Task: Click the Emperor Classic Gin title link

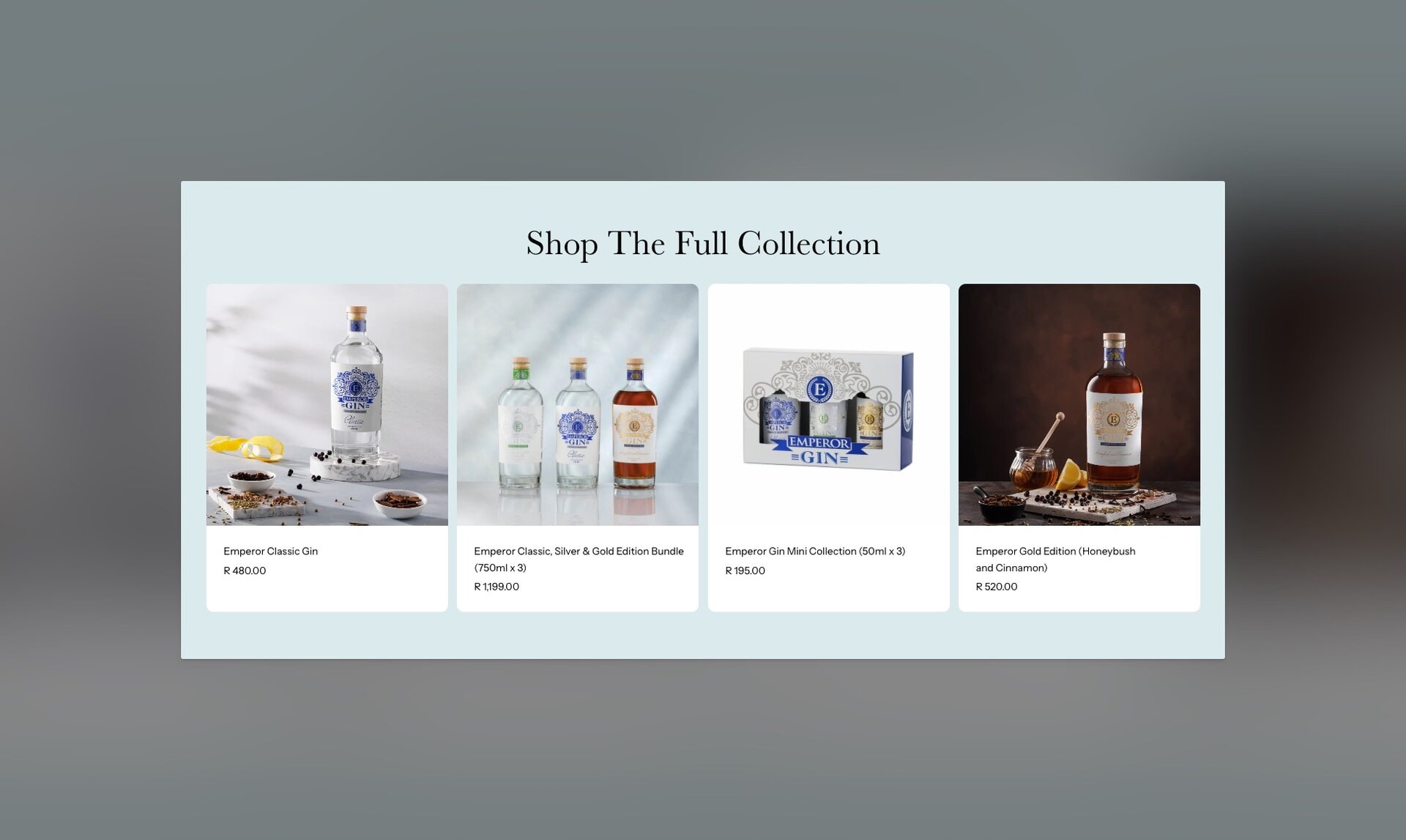Action: [x=270, y=551]
